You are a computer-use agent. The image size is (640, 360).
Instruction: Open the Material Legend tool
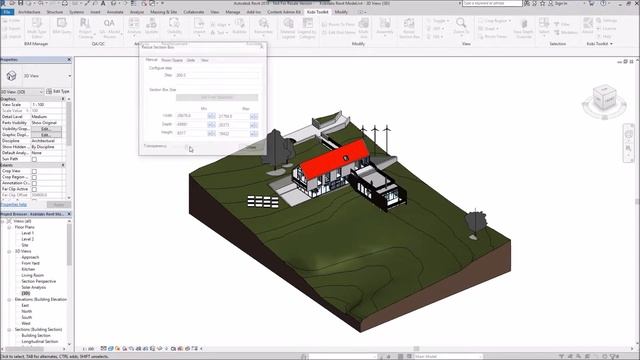pyautogui.click(x=288, y=28)
